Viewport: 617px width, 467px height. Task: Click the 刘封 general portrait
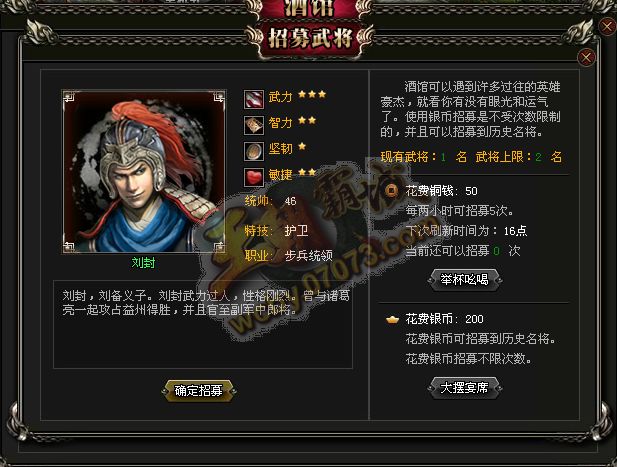[x=144, y=172]
